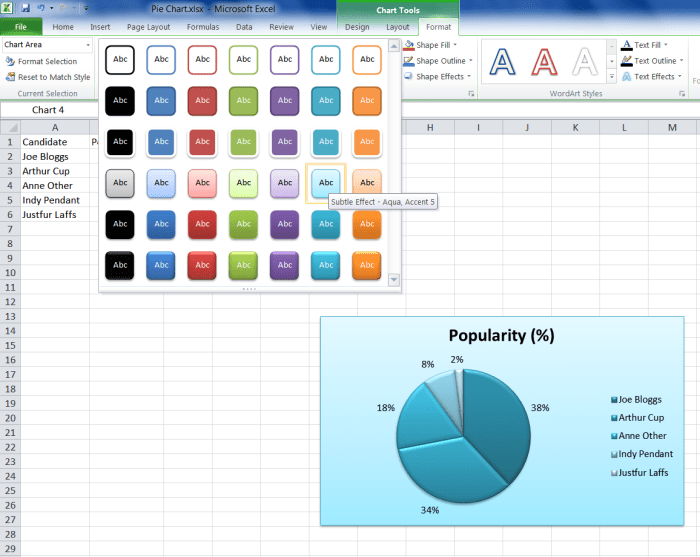Switch to the chart Design tab

[357, 27]
